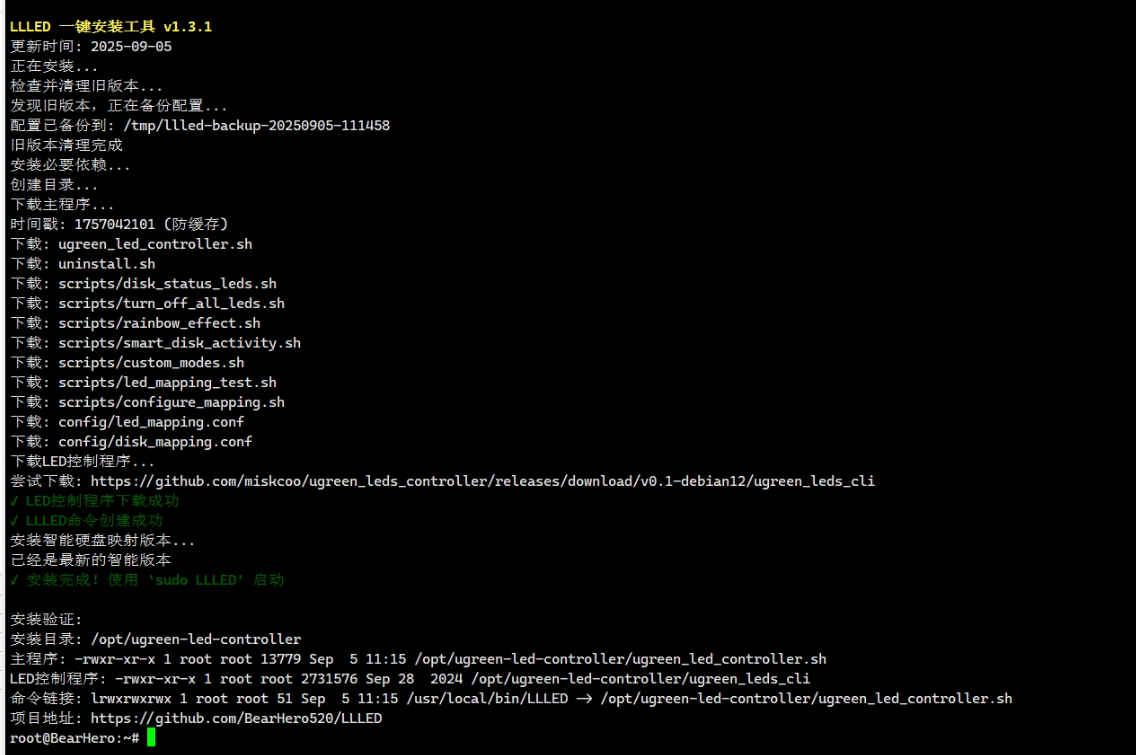The width and height of the screenshot is (1136, 755).
Task: Click the ugreen_leds_cli release download URL
Action: pyautogui.click(x=483, y=481)
